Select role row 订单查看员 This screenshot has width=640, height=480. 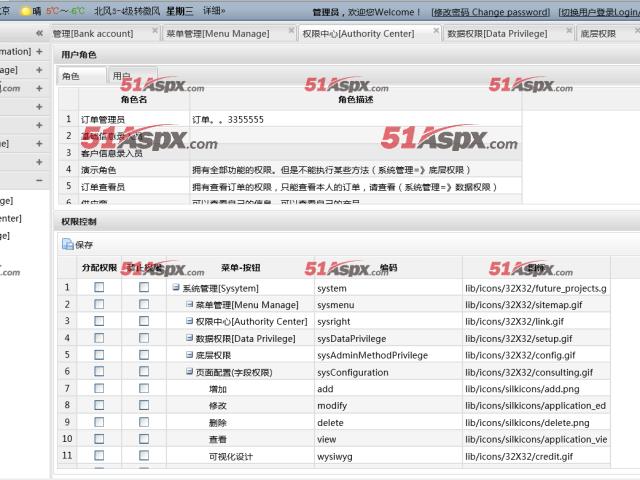pyautogui.click(x=290, y=187)
